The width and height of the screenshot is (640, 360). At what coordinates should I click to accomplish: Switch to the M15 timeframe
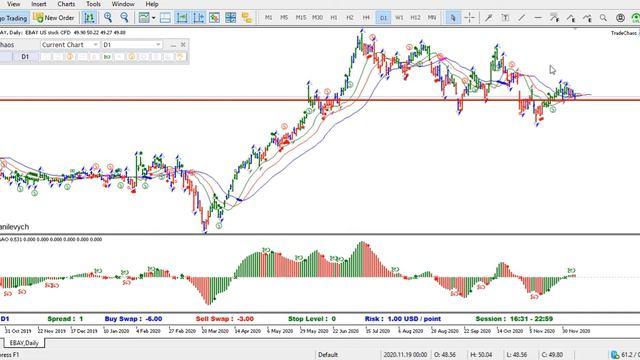pos(301,18)
